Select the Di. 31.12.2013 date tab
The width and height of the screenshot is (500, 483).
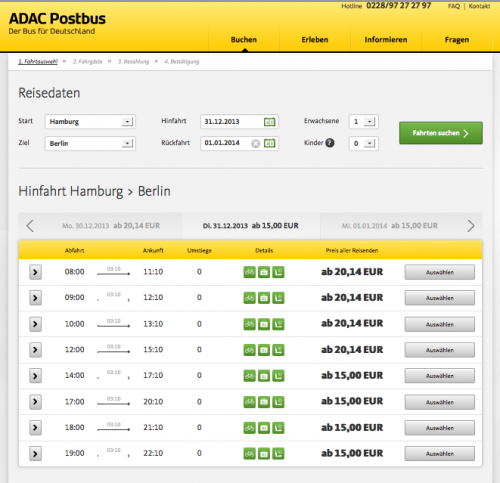pos(251,226)
